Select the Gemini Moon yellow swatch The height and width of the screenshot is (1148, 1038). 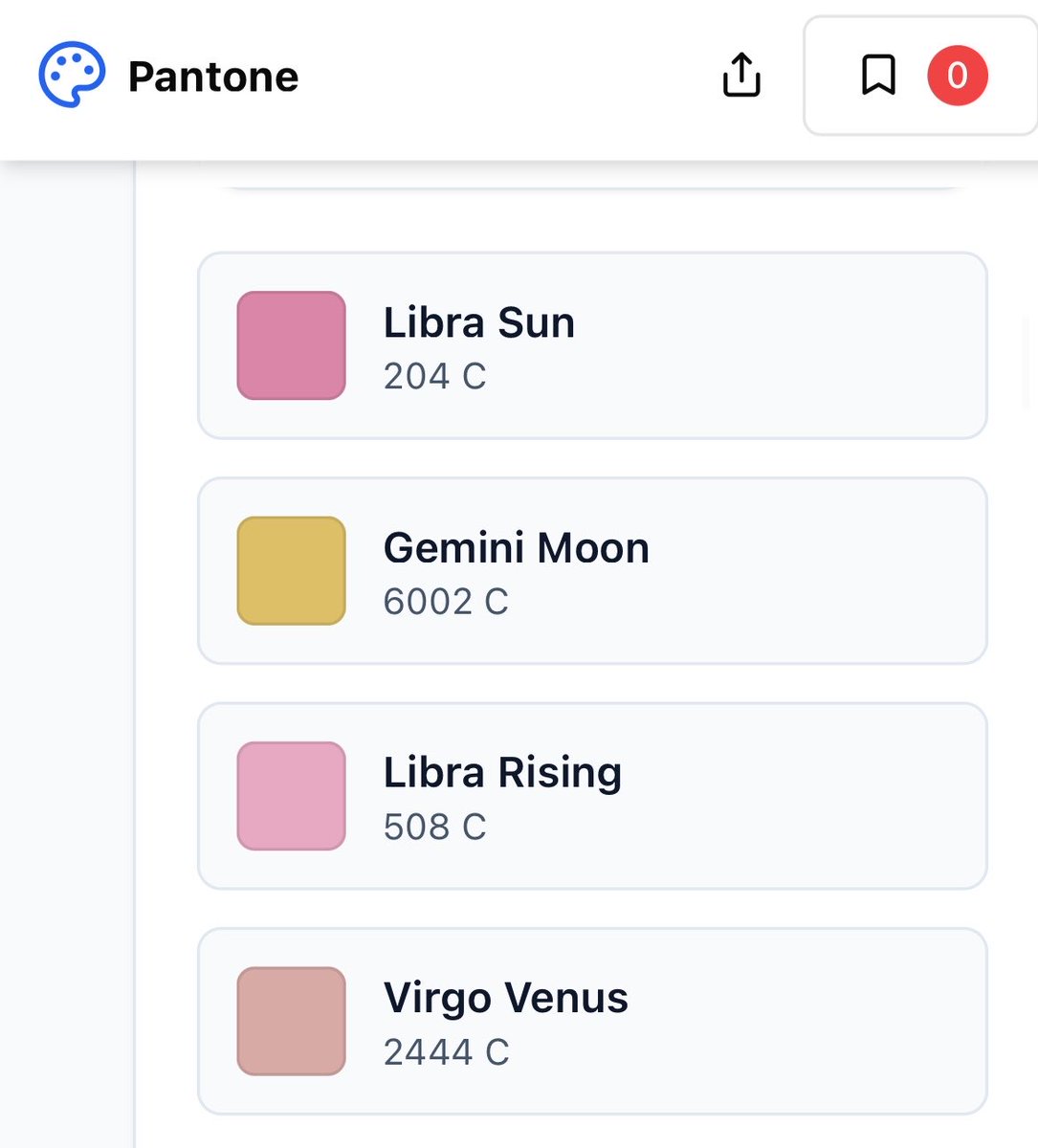(x=291, y=571)
